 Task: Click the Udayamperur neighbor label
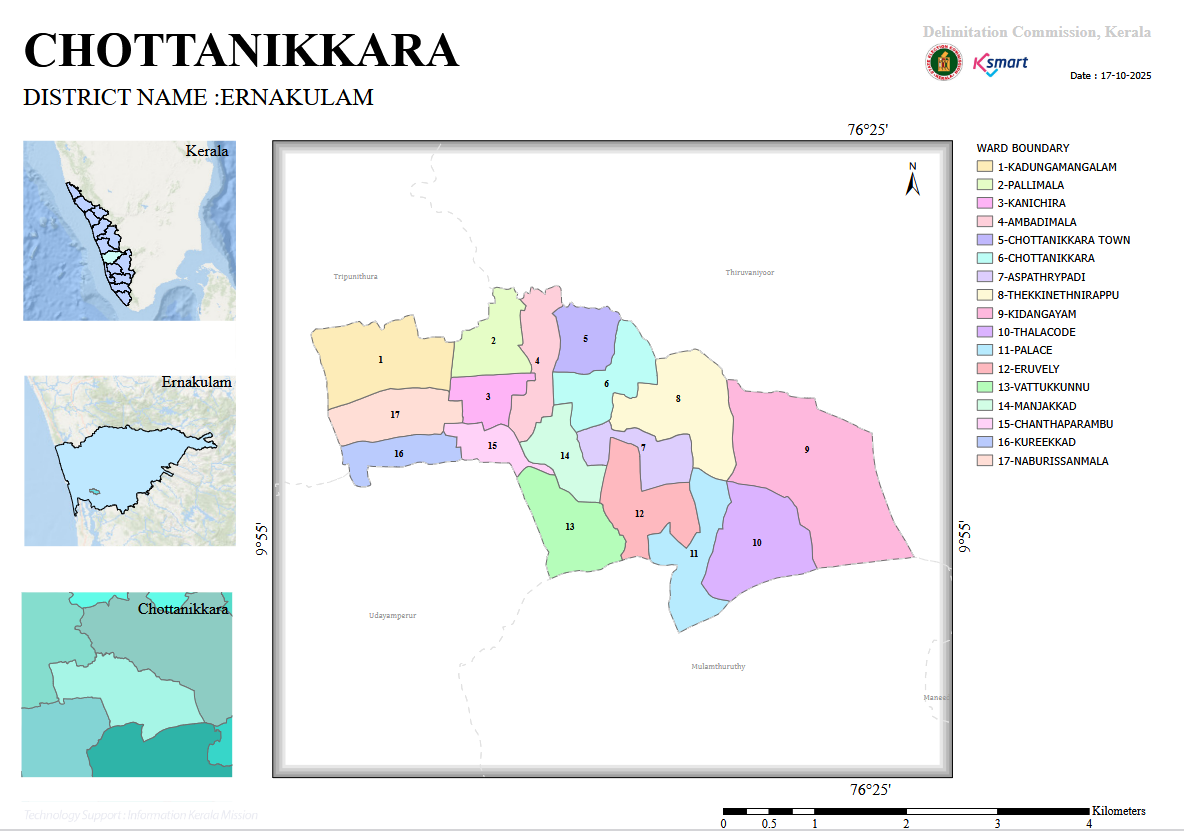click(x=393, y=615)
